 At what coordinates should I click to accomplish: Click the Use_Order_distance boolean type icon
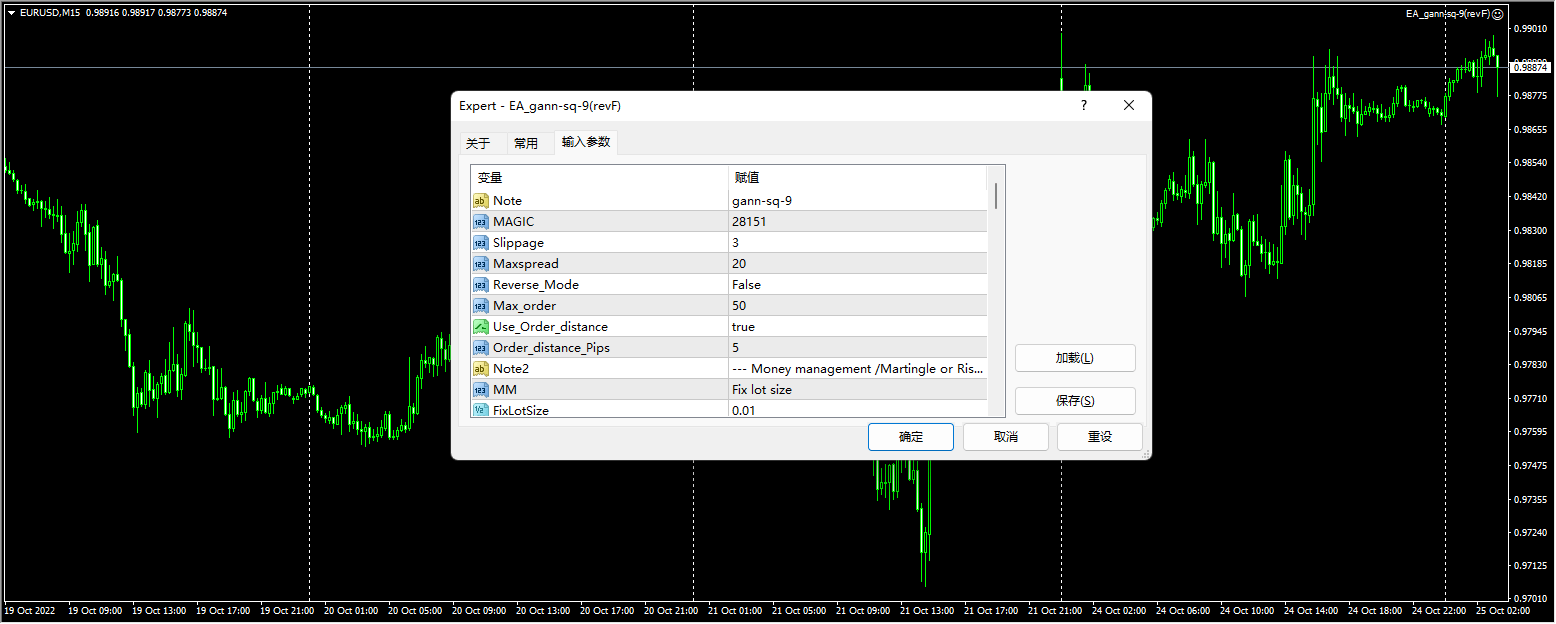tap(480, 327)
